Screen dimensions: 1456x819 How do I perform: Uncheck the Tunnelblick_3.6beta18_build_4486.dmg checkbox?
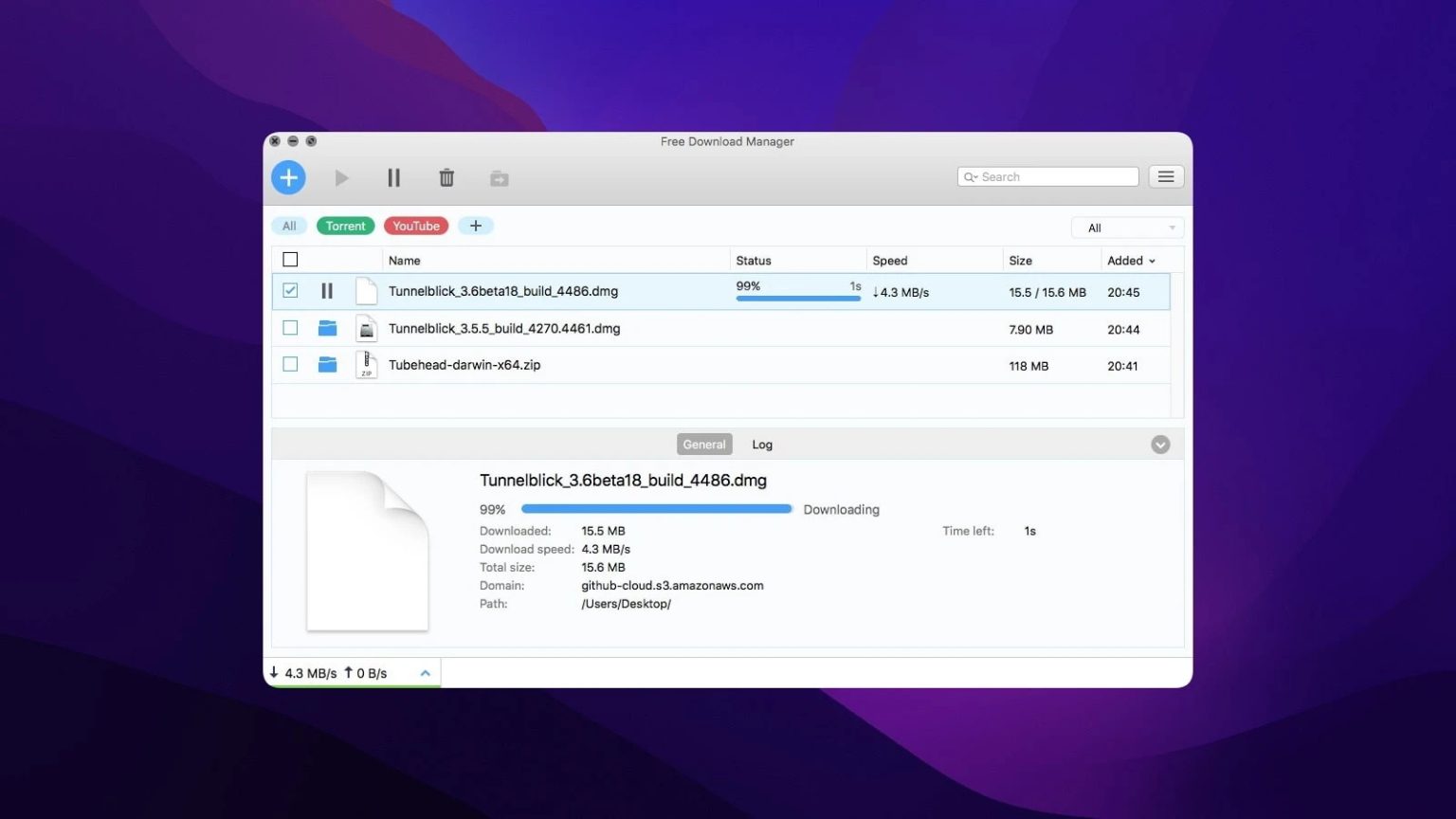pyautogui.click(x=290, y=291)
